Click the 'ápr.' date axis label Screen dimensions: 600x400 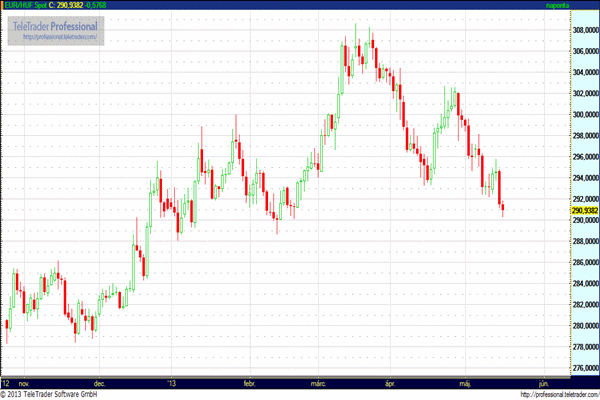tap(390, 382)
